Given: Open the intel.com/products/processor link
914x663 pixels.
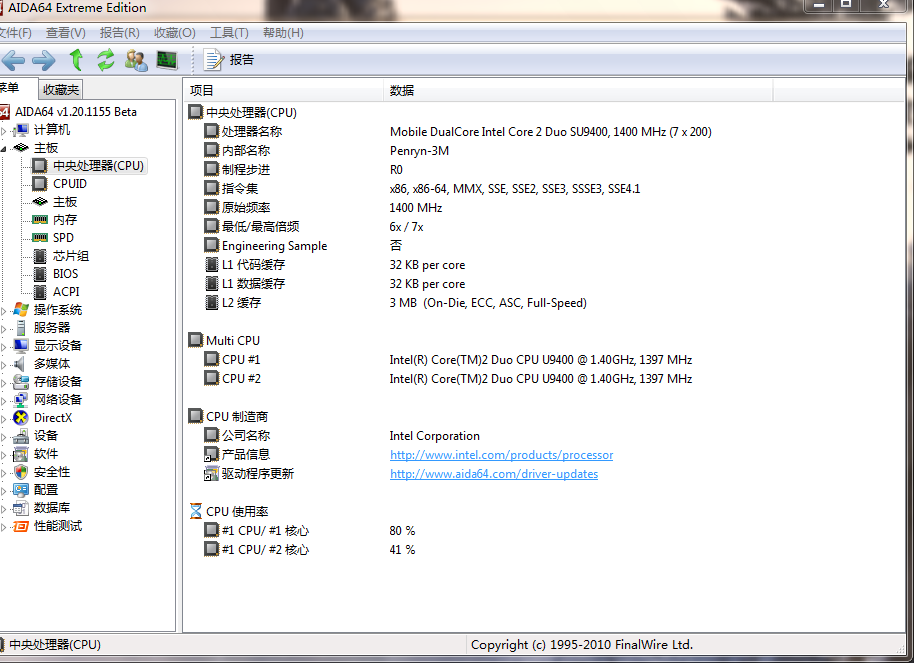Looking at the screenshot, I should [501, 455].
